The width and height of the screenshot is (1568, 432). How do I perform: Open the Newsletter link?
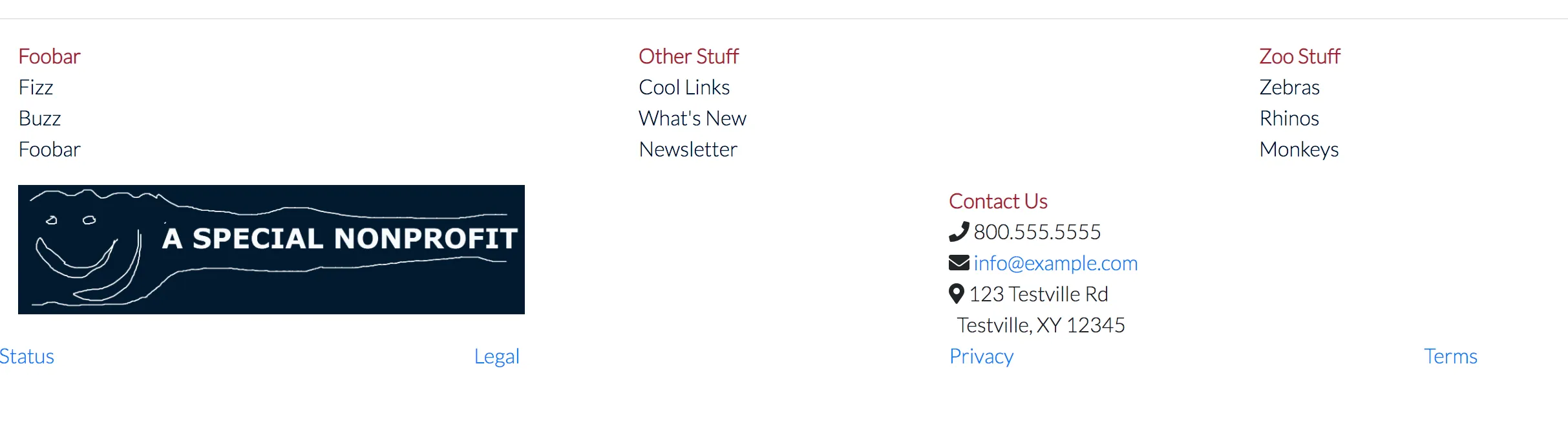tap(688, 149)
